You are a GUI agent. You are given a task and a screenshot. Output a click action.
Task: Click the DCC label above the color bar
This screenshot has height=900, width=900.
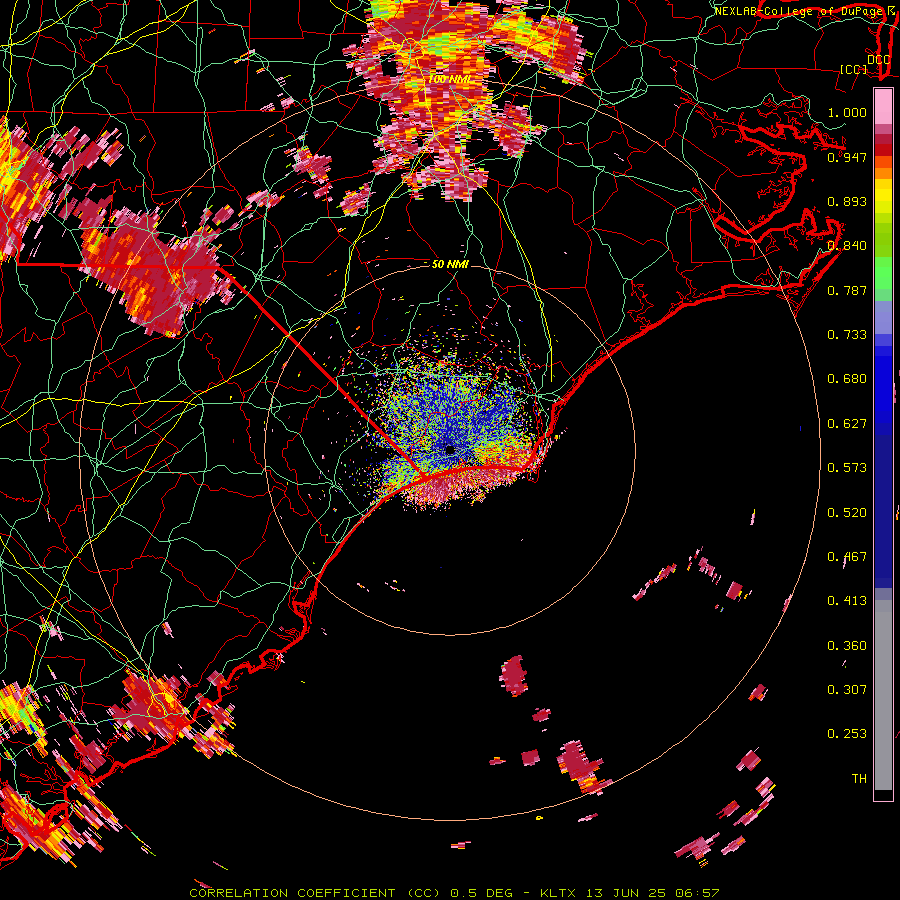pos(878,59)
